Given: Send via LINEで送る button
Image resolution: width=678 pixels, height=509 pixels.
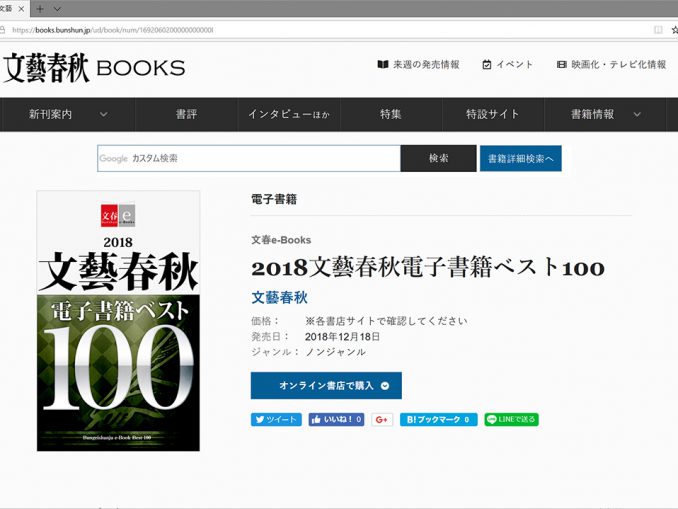Looking at the screenshot, I should pyautogui.click(x=512, y=419).
